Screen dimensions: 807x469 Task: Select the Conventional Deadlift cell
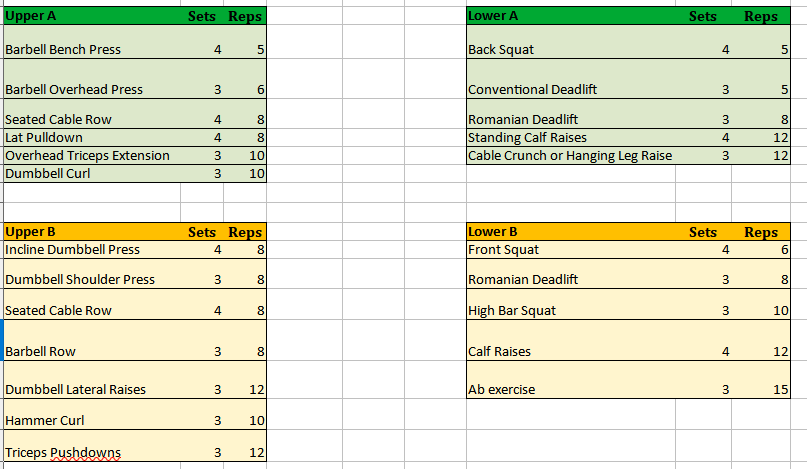571,79
